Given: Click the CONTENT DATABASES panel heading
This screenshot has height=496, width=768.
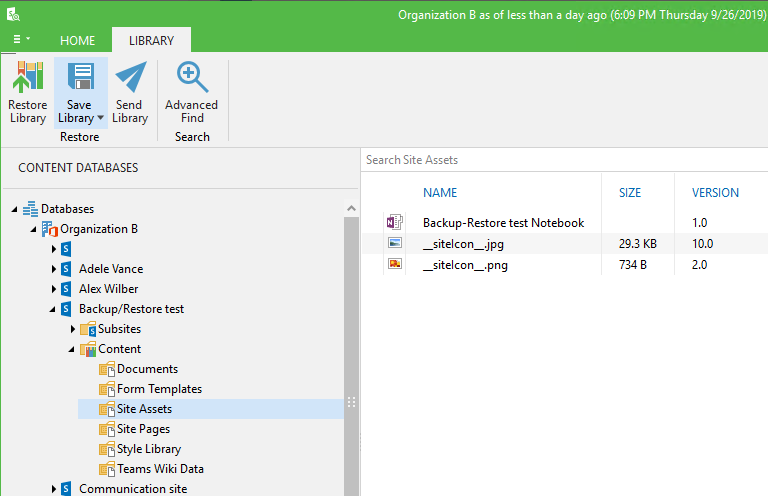Looking at the screenshot, I should click(78, 168).
